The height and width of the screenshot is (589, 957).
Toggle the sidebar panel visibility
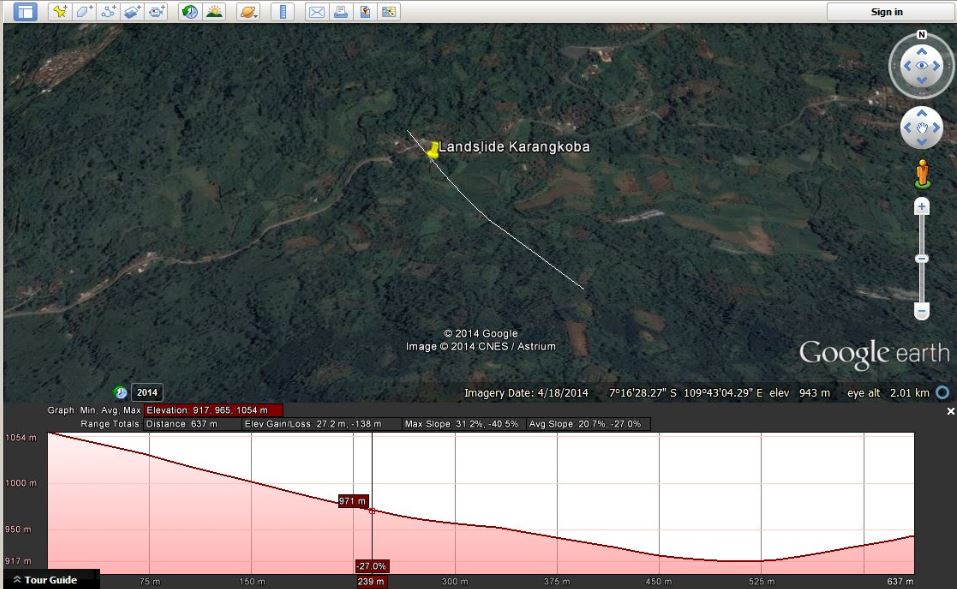coord(24,12)
